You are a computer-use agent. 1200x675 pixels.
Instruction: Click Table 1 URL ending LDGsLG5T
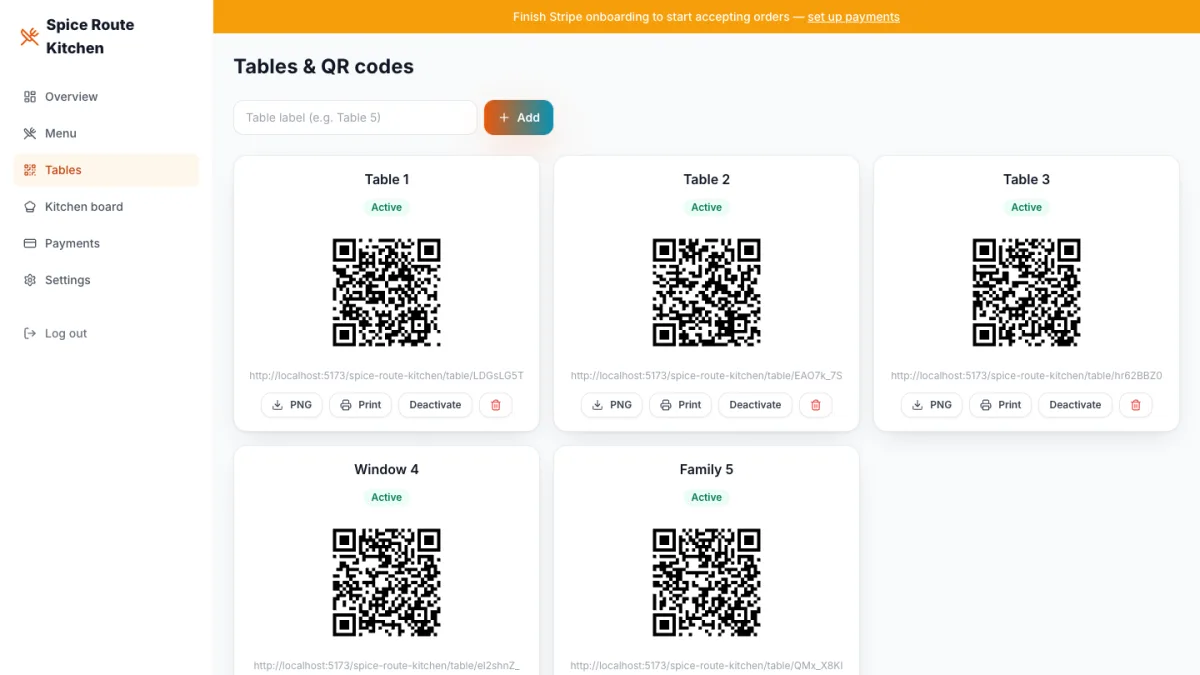387,376
